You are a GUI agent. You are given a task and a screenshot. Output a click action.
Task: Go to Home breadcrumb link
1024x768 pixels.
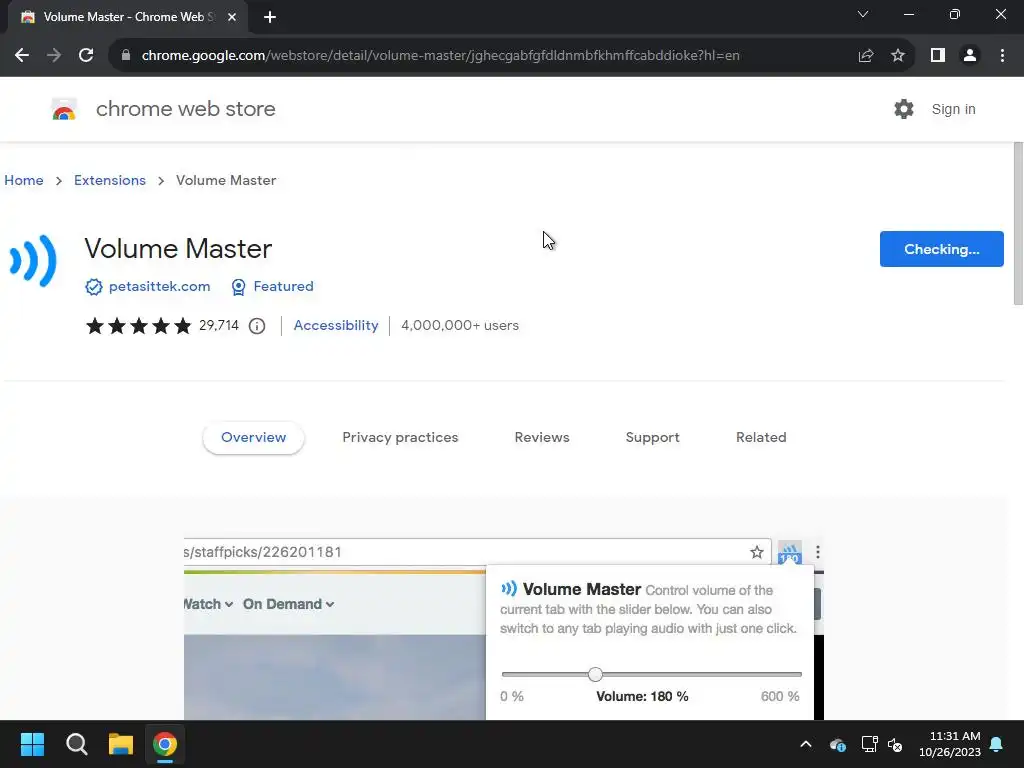point(24,180)
